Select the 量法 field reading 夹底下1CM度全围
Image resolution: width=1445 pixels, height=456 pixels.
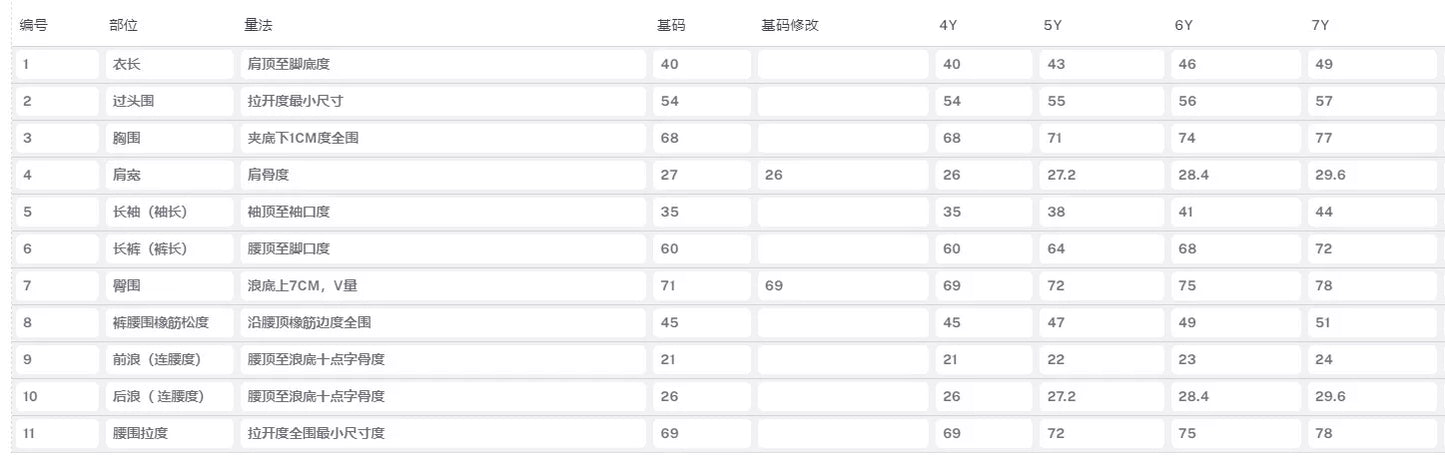(x=443, y=138)
